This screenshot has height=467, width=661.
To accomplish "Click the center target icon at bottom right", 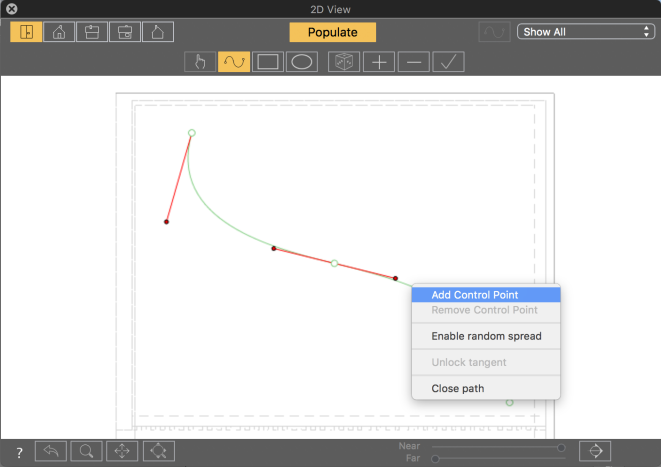I will pyautogui.click(x=595, y=451).
